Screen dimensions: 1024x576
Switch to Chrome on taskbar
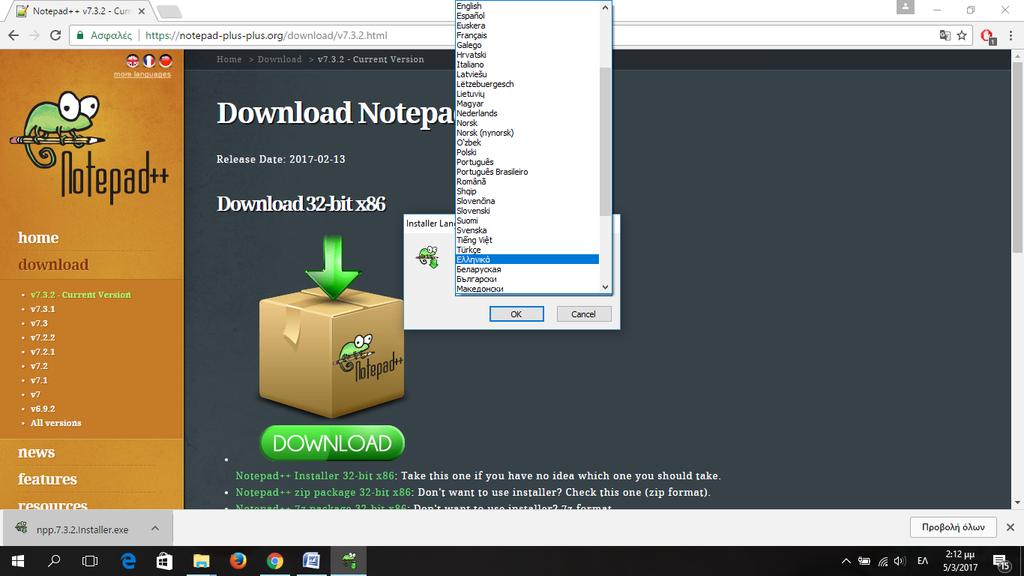point(275,561)
